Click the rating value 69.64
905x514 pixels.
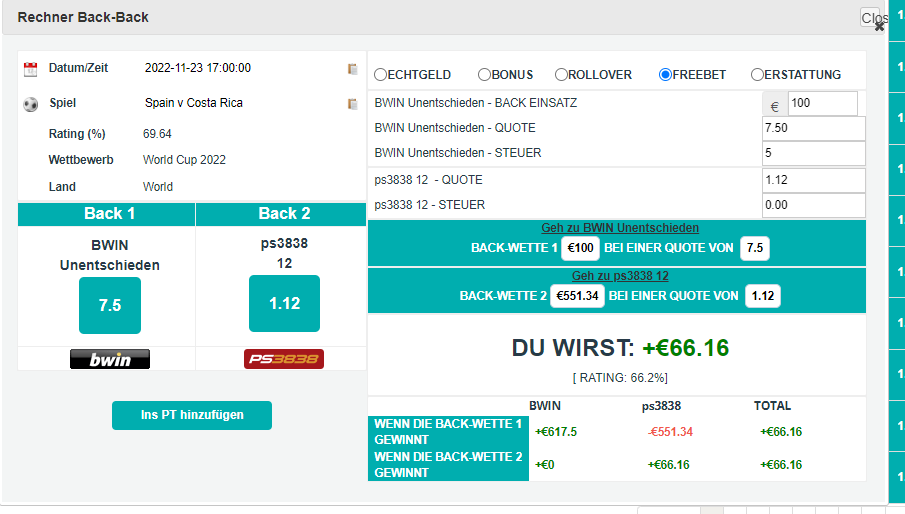click(157, 134)
